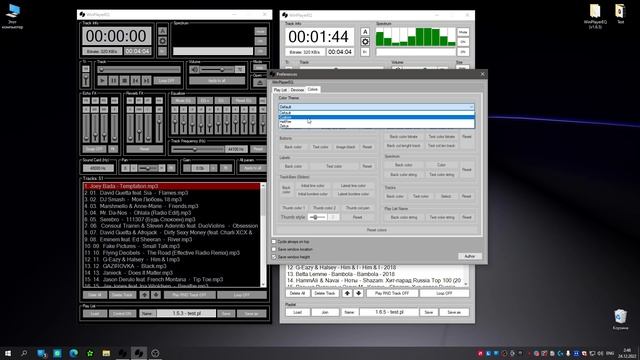Move track down arrow in dark player

click(x=156, y=294)
